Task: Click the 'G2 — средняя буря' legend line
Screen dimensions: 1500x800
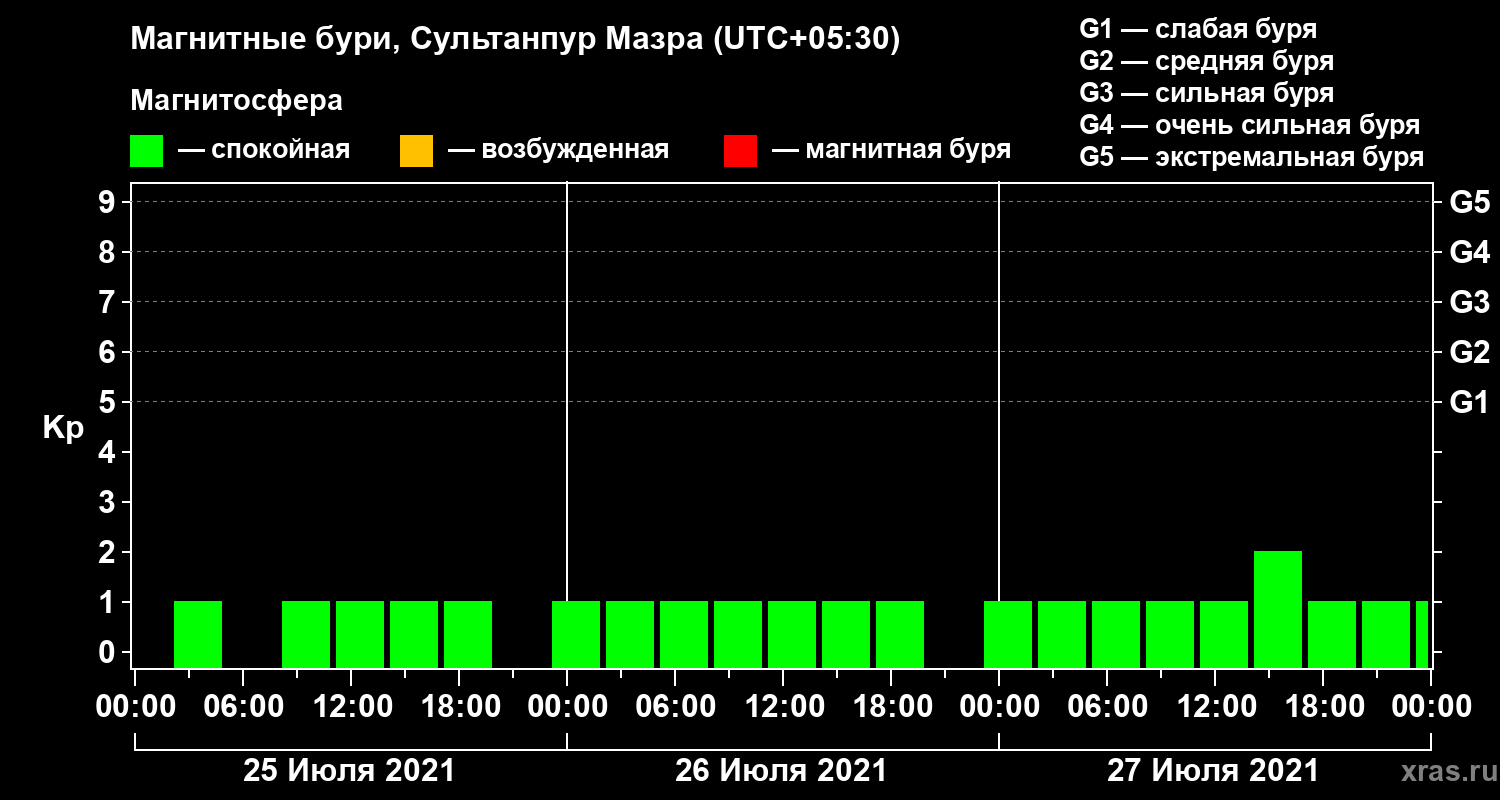Action: coord(1207,61)
